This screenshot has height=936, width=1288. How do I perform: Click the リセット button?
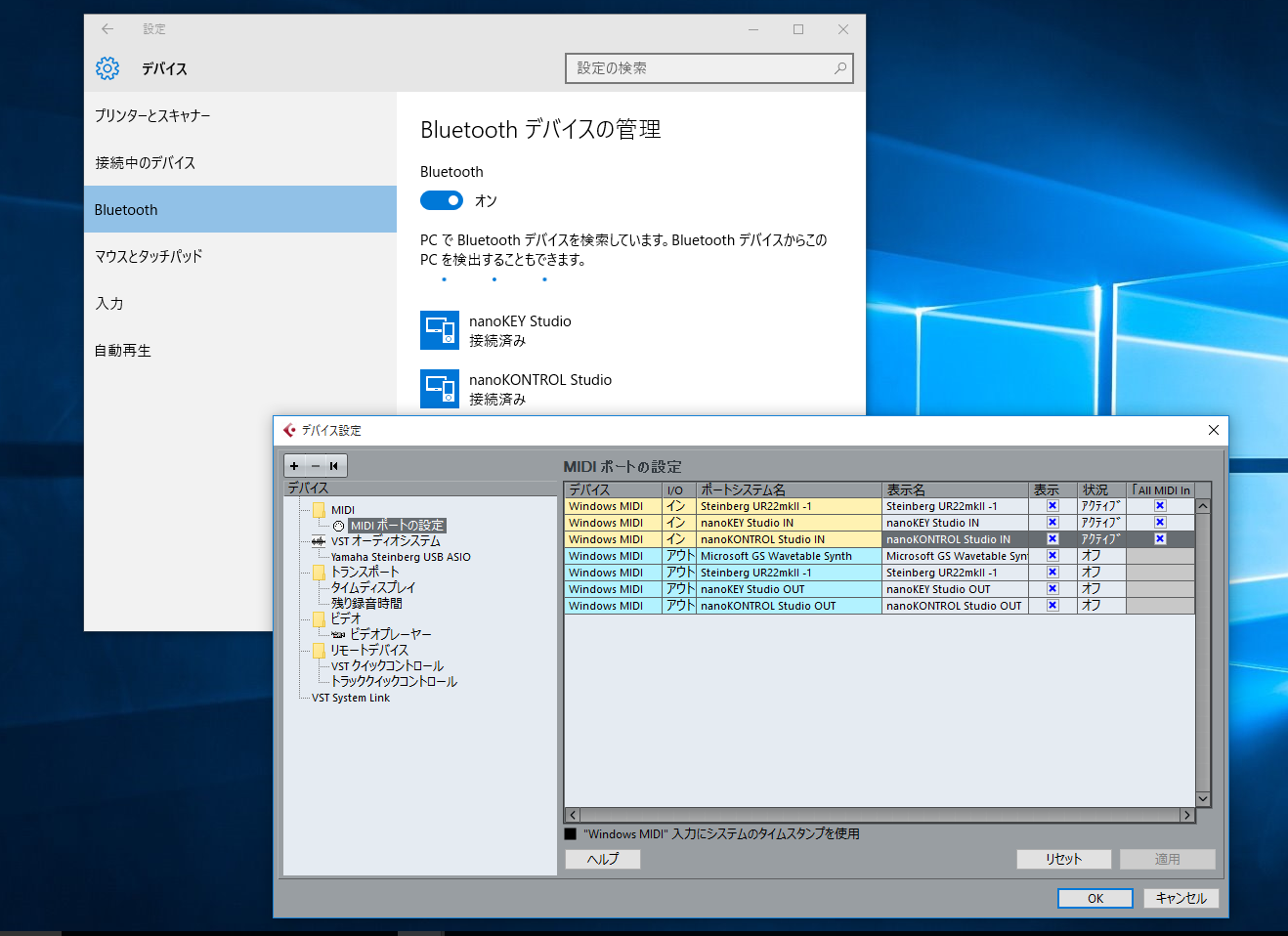(1064, 859)
